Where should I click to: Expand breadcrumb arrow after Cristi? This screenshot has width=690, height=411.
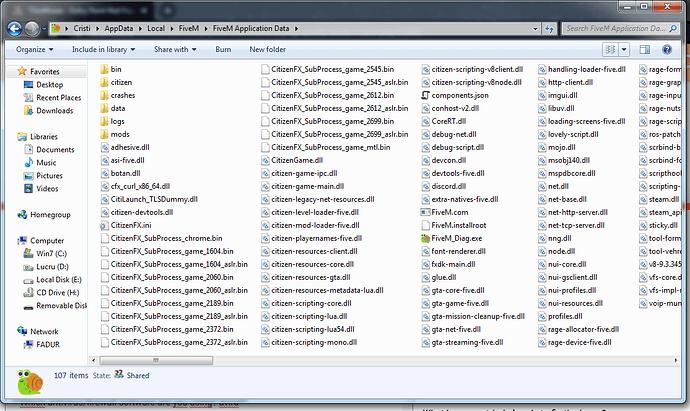coord(97,29)
